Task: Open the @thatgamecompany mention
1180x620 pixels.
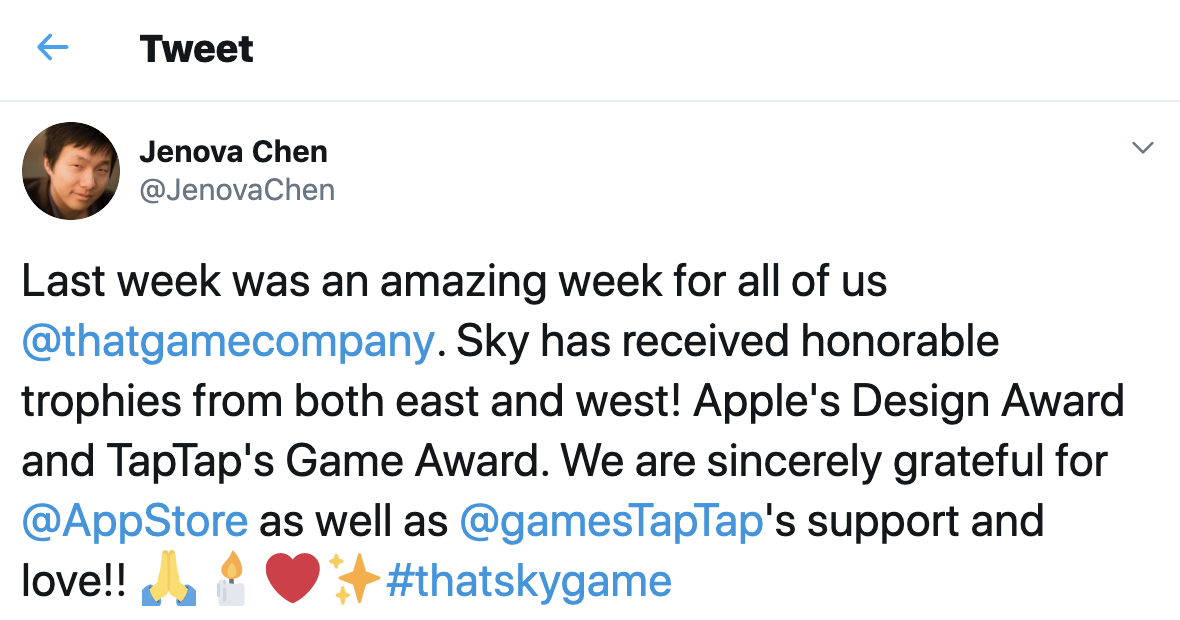Action: point(228,342)
